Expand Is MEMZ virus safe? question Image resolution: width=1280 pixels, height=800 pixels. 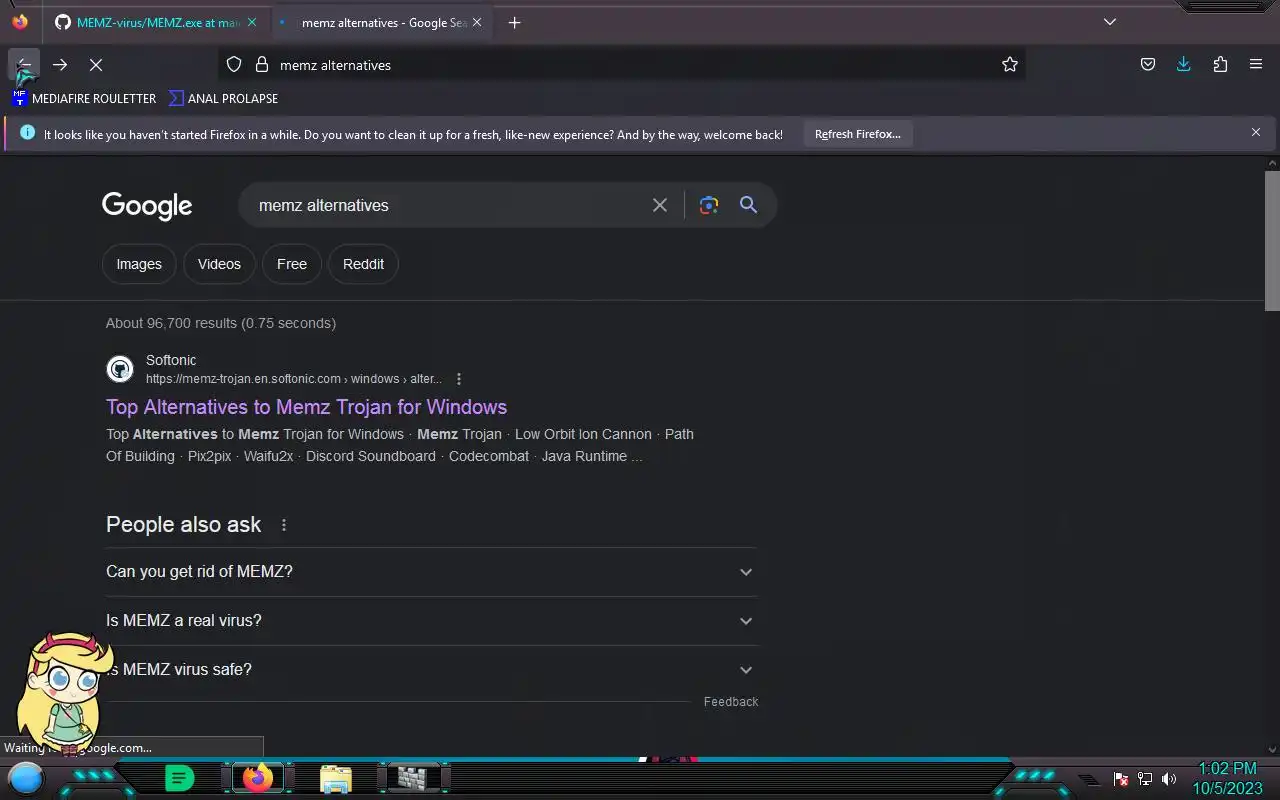click(x=431, y=670)
